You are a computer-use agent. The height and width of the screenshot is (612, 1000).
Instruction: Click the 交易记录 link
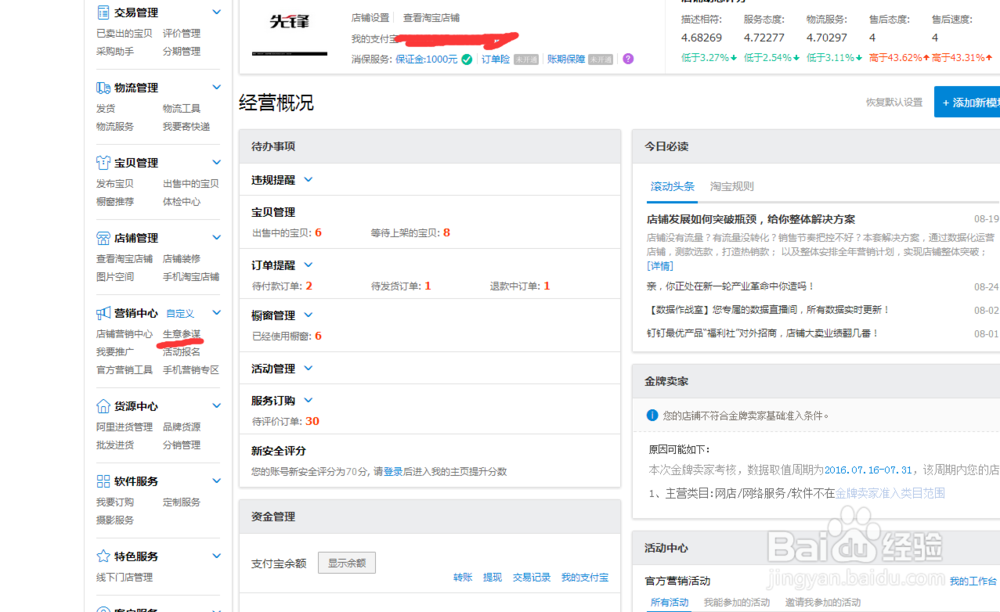point(531,578)
